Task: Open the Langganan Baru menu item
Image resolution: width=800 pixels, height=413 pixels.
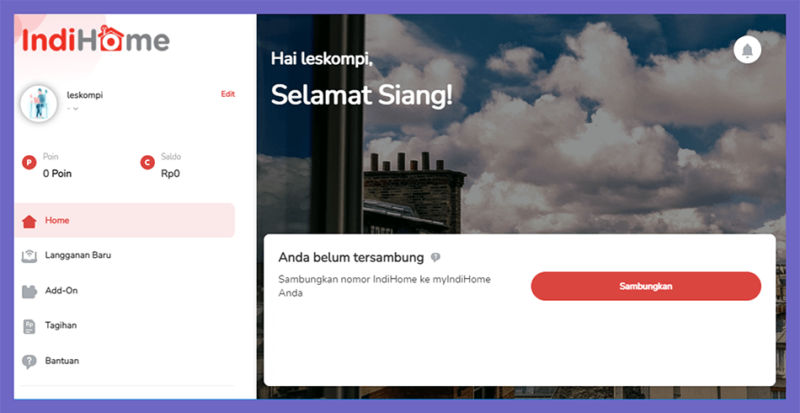Action: point(124,255)
